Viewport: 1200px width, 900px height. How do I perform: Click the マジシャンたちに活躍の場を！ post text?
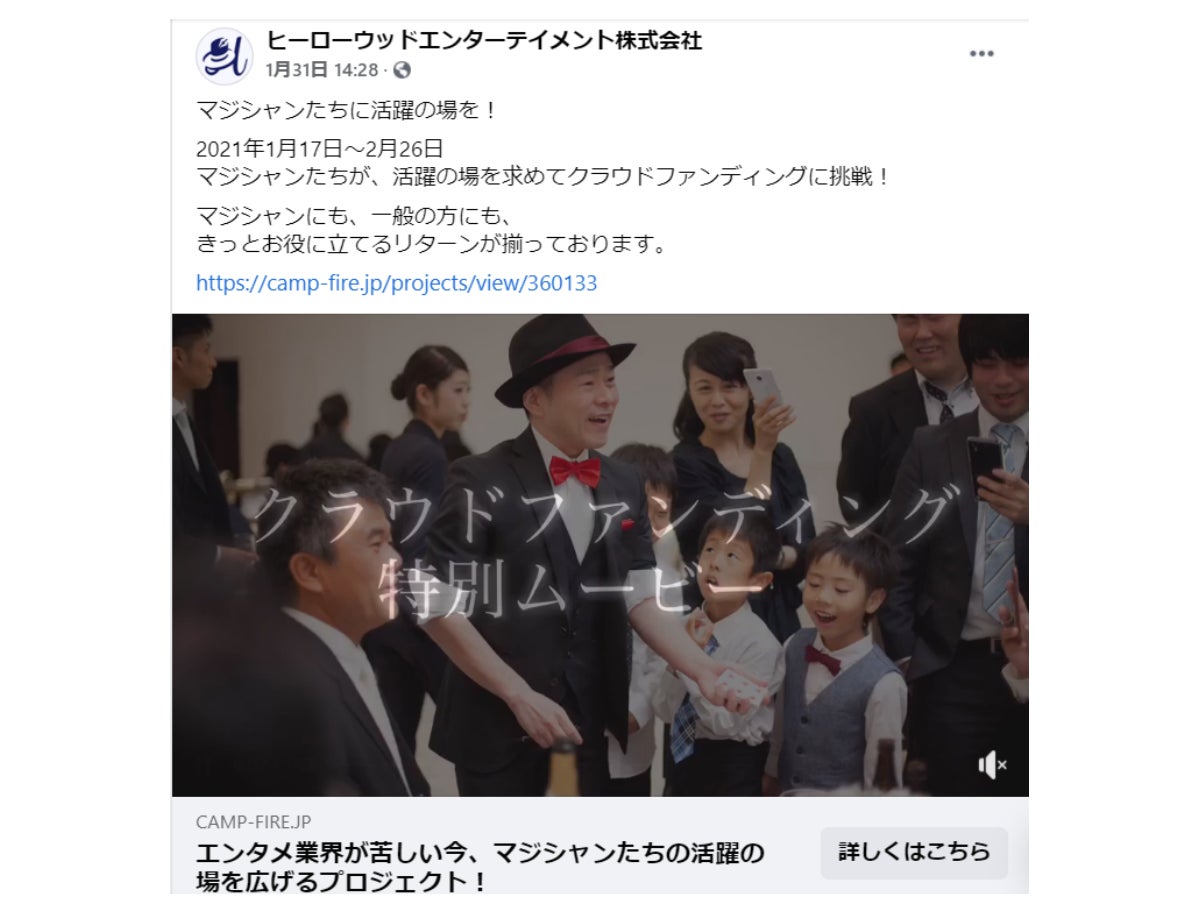(346, 111)
